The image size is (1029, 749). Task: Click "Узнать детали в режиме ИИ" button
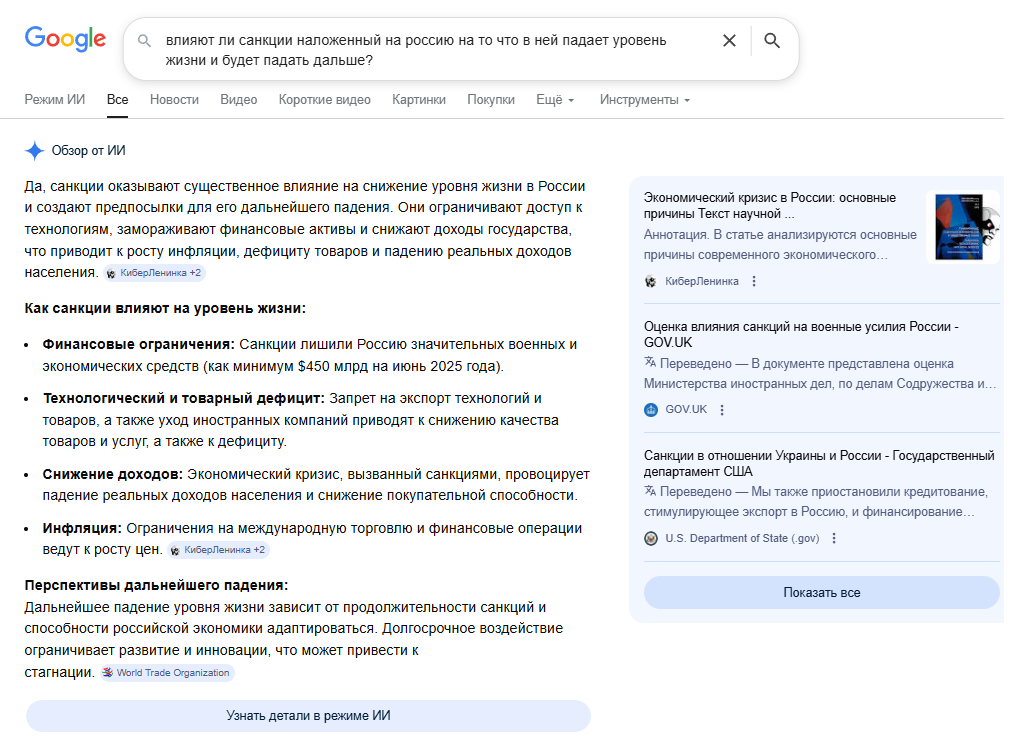click(x=308, y=716)
